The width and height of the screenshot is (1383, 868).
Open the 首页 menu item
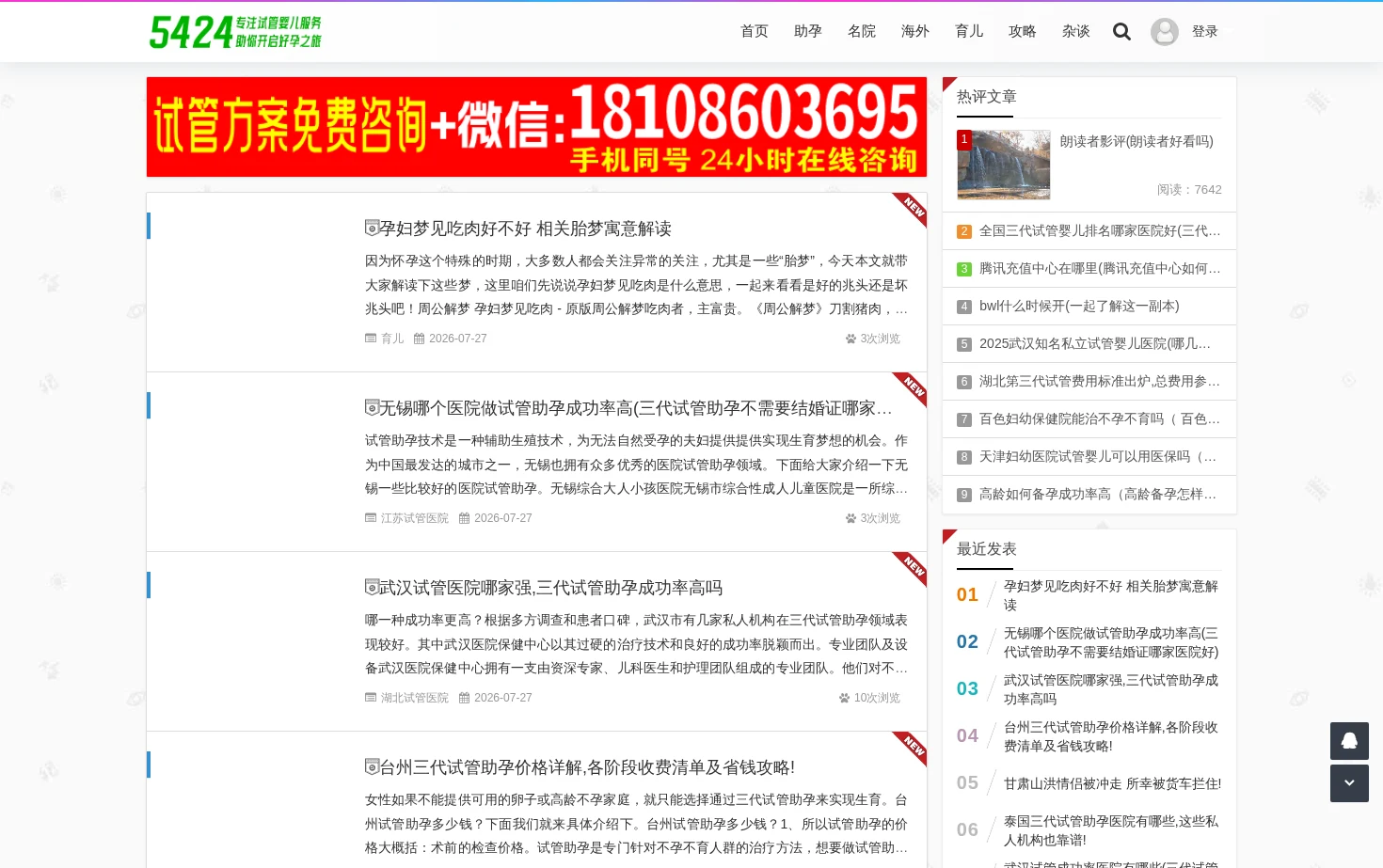pos(755,32)
